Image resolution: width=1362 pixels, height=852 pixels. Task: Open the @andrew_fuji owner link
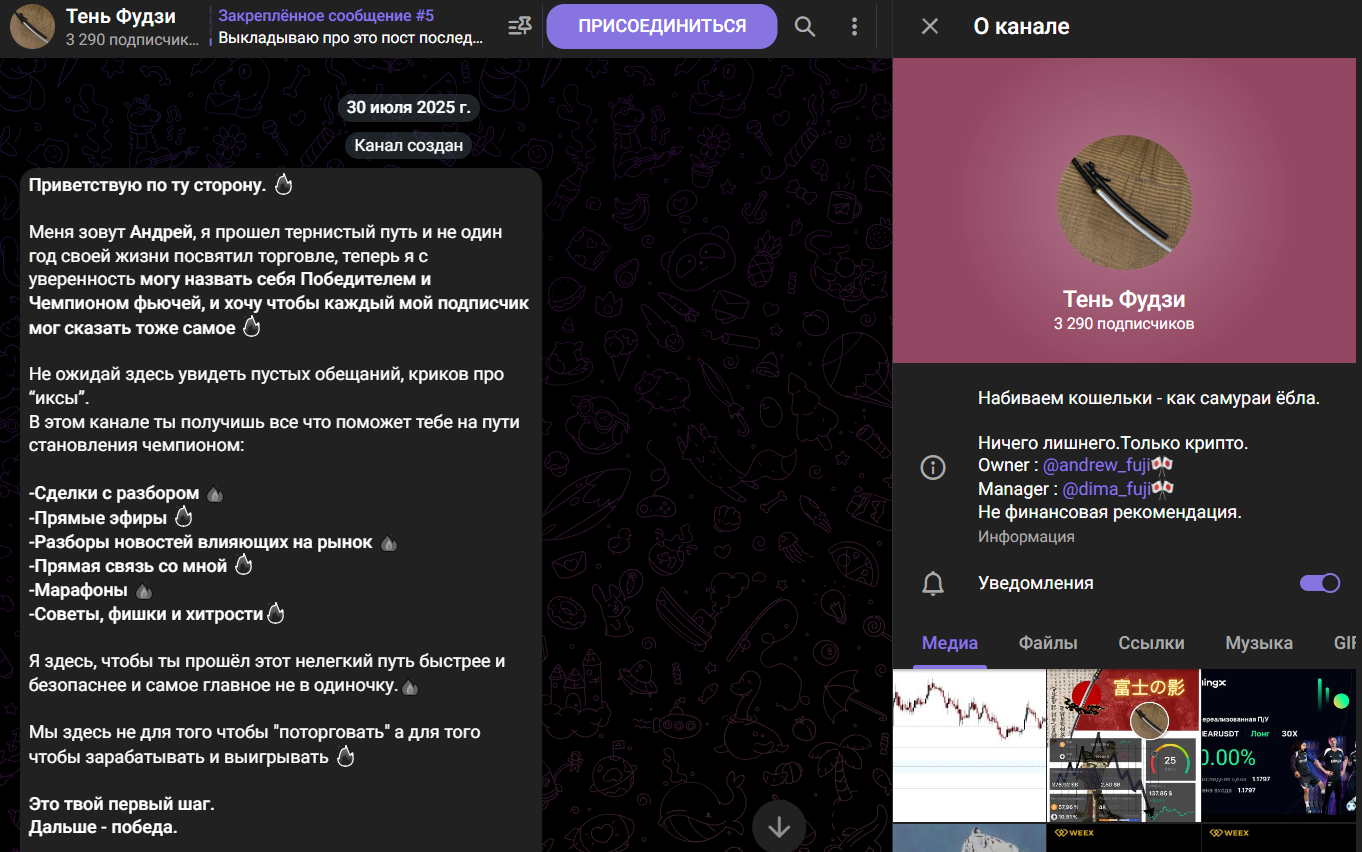pyautogui.click(x=1096, y=465)
